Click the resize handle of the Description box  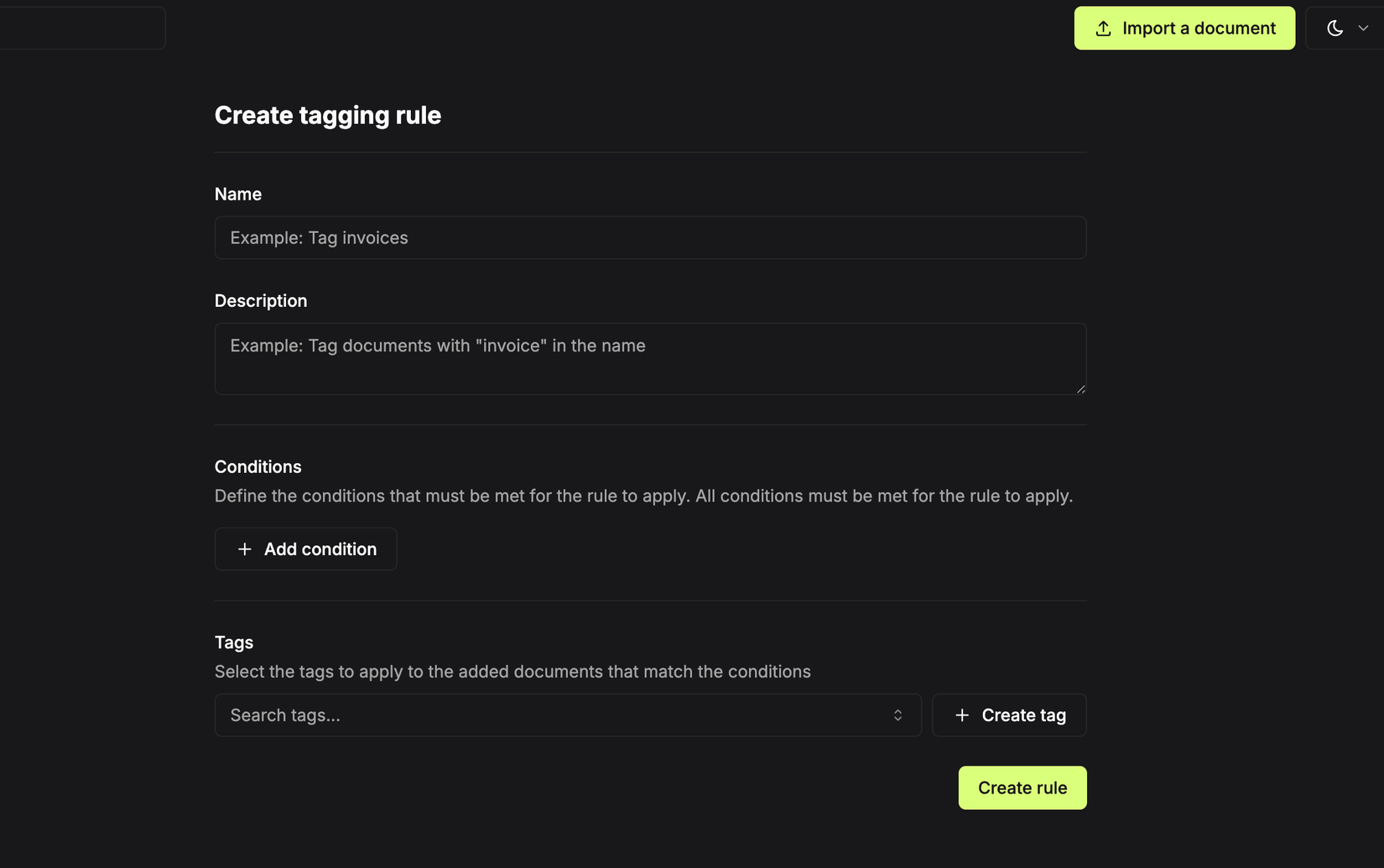point(1081,389)
